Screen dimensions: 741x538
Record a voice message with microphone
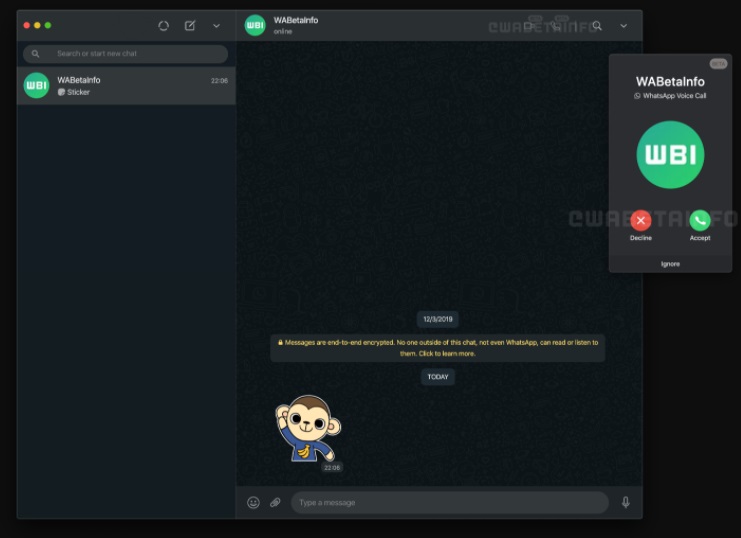tap(626, 502)
